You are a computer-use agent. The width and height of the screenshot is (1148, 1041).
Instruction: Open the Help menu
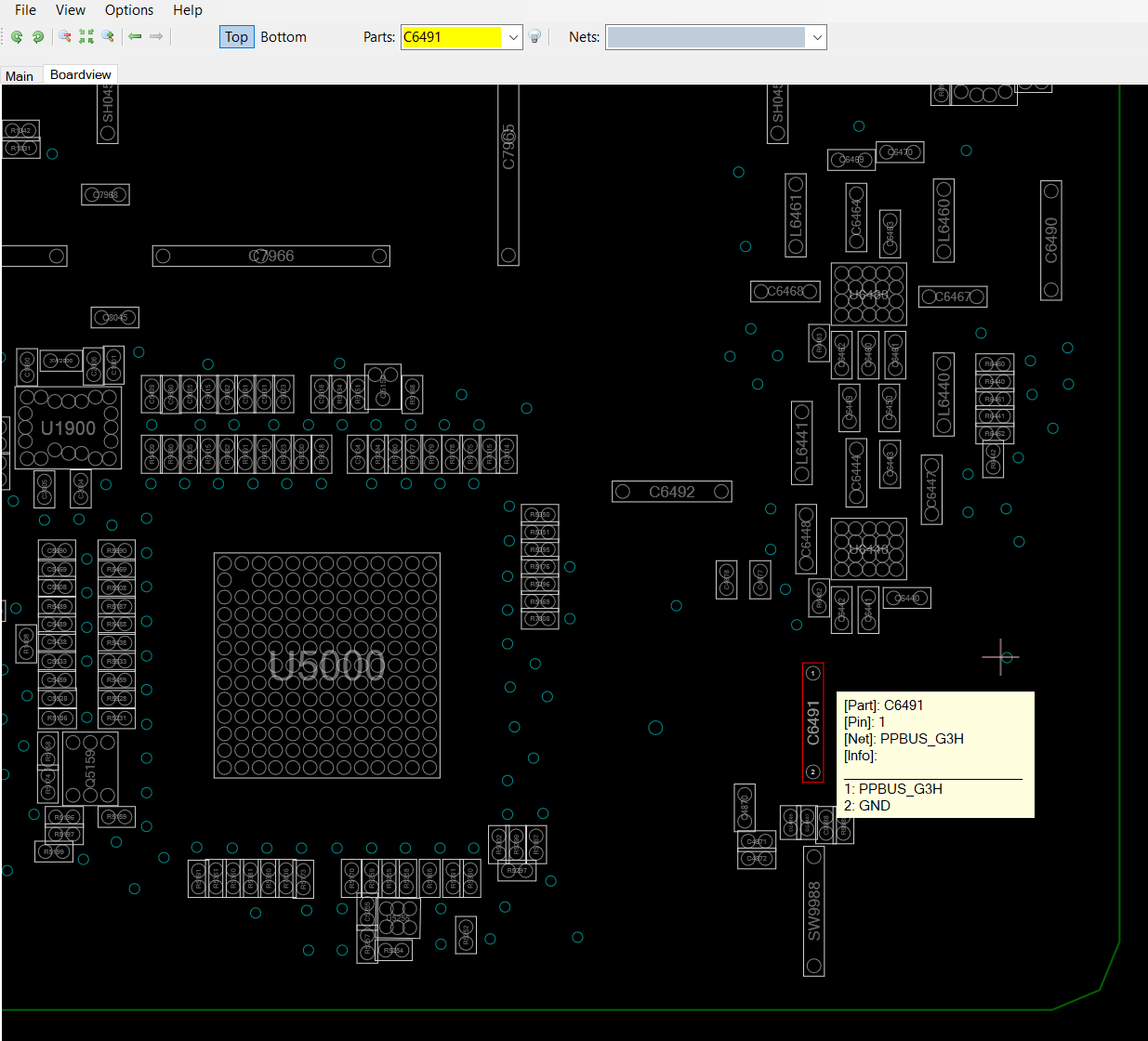tap(188, 10)
